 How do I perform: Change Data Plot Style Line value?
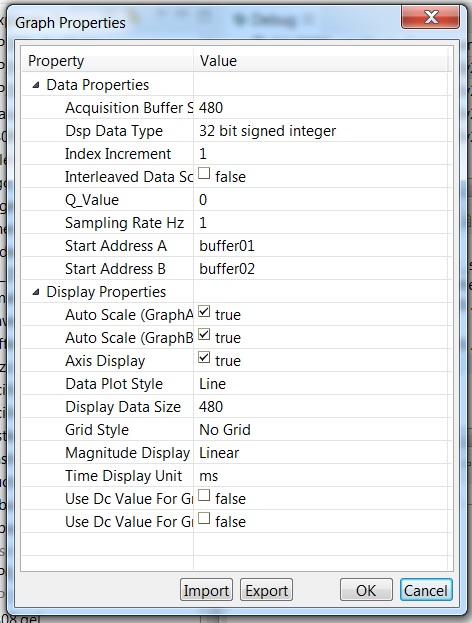coord(322,384)
